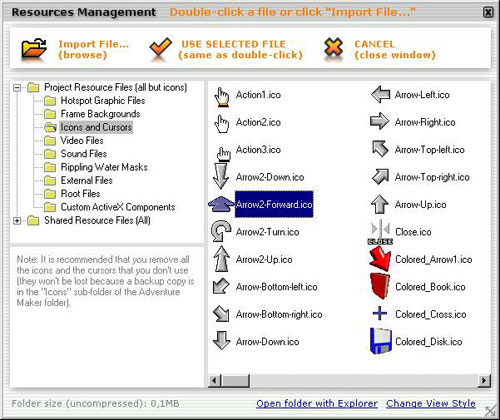Collapse the Project Resource Files tree node
Screen dimensions: 500x420
pos(17,88)
